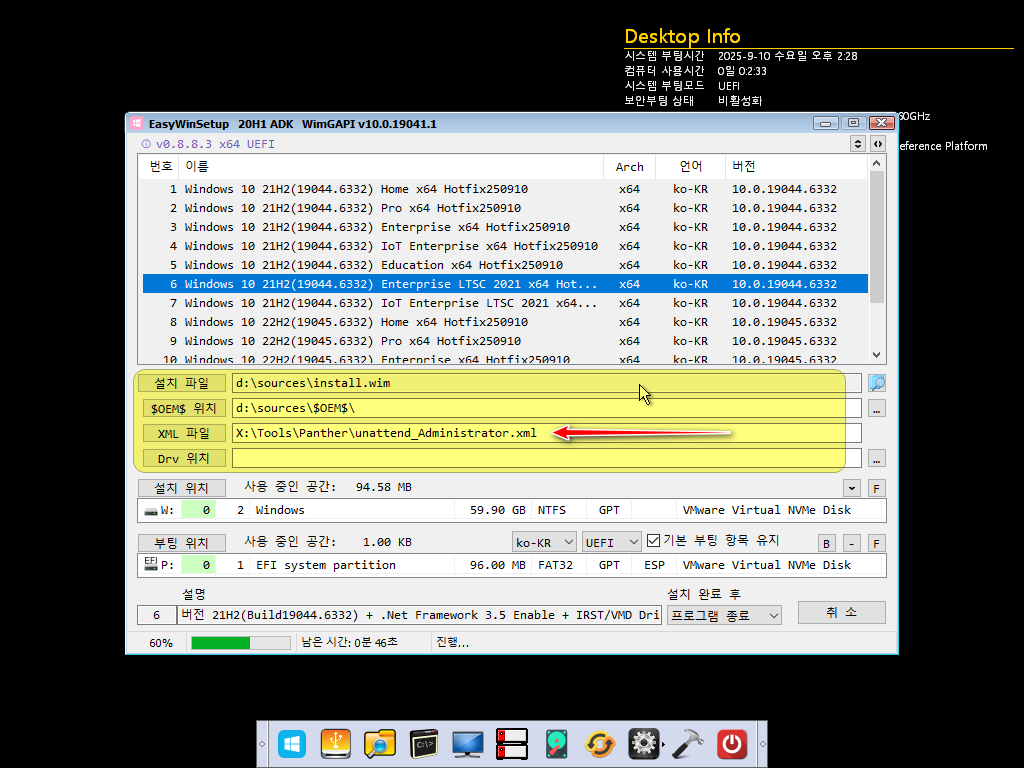Sort by 이름 column header
Viewport: 1024px width, 768px height.
click(x=391, y=167)
